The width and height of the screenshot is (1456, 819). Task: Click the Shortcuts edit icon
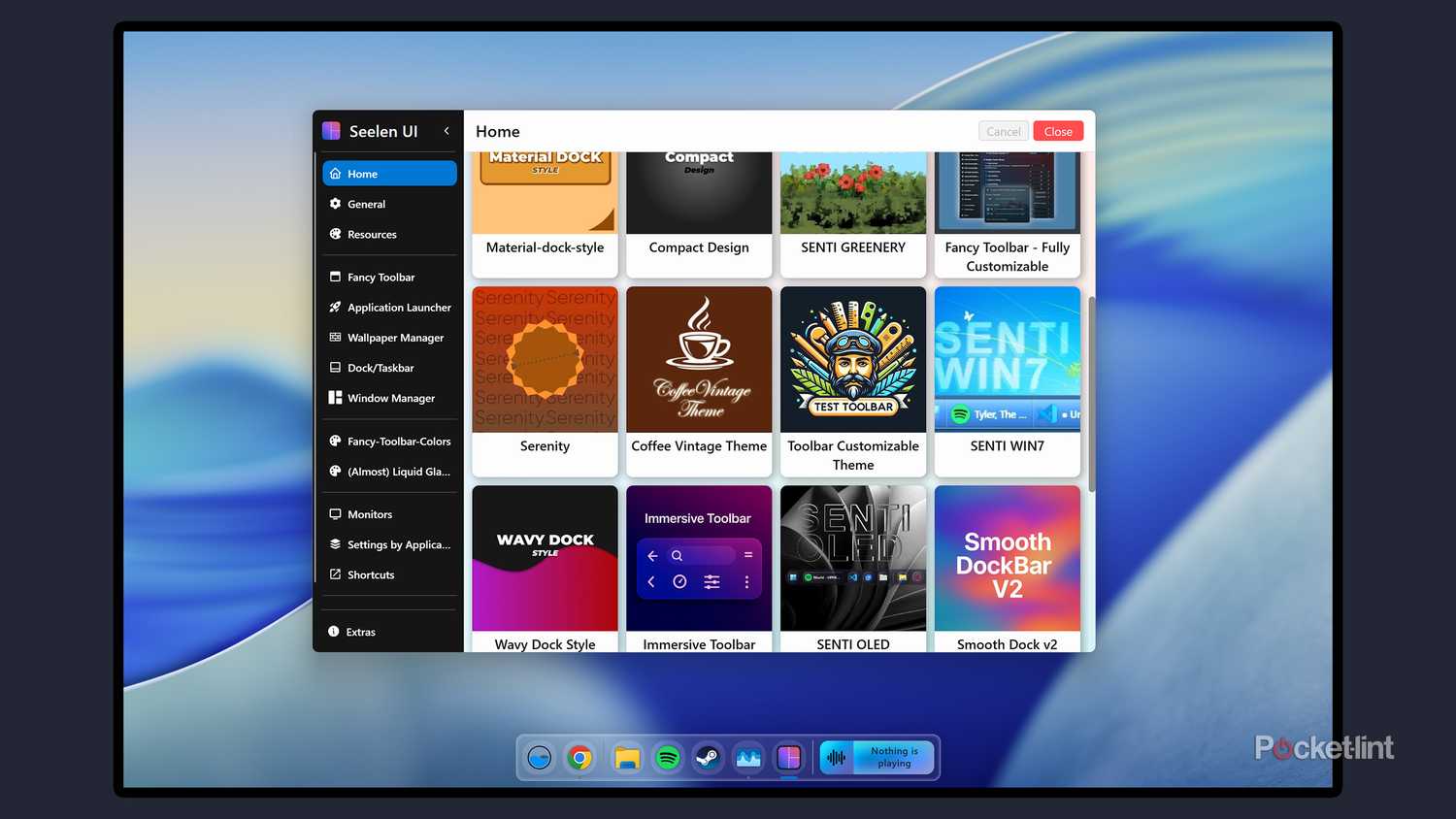(335, 574)
